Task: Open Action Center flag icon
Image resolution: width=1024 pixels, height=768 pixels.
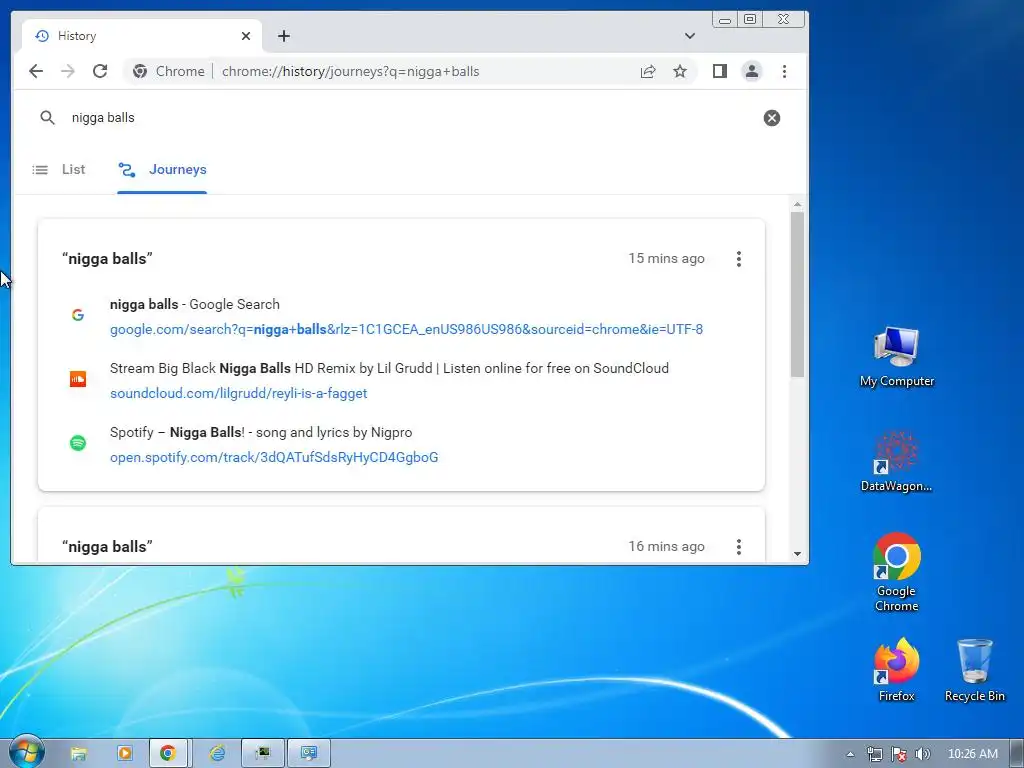Action: click(899, 754)
